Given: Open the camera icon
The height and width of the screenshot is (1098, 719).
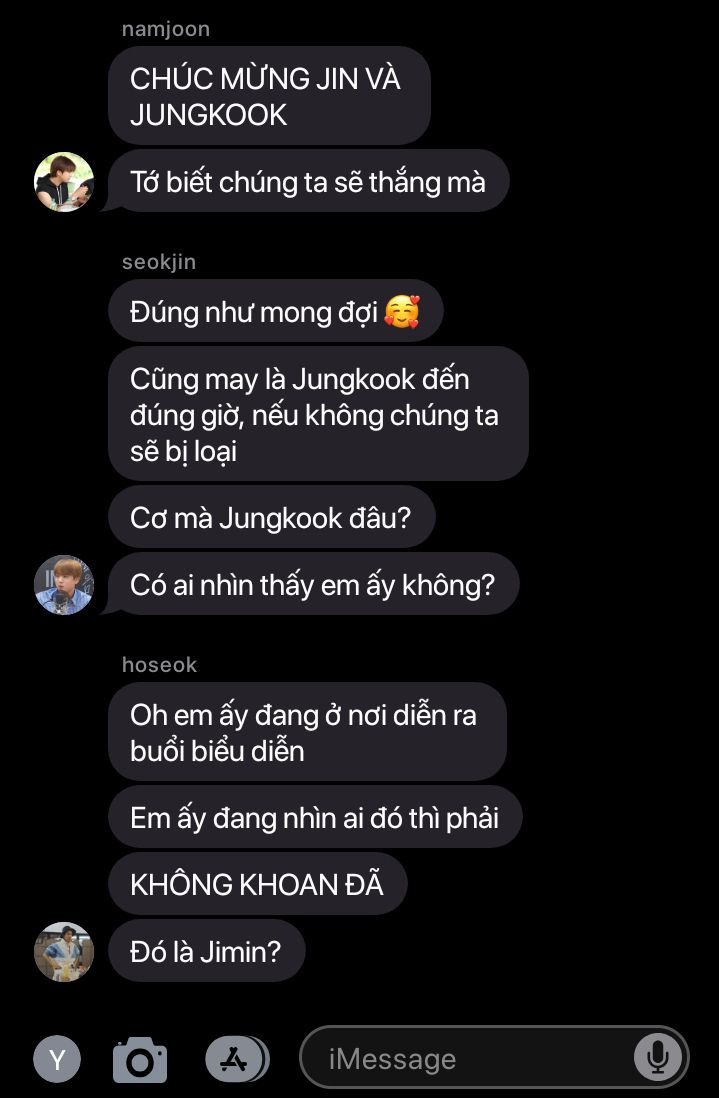Looking at the screenshot, I should click(x=140, y=1059).
